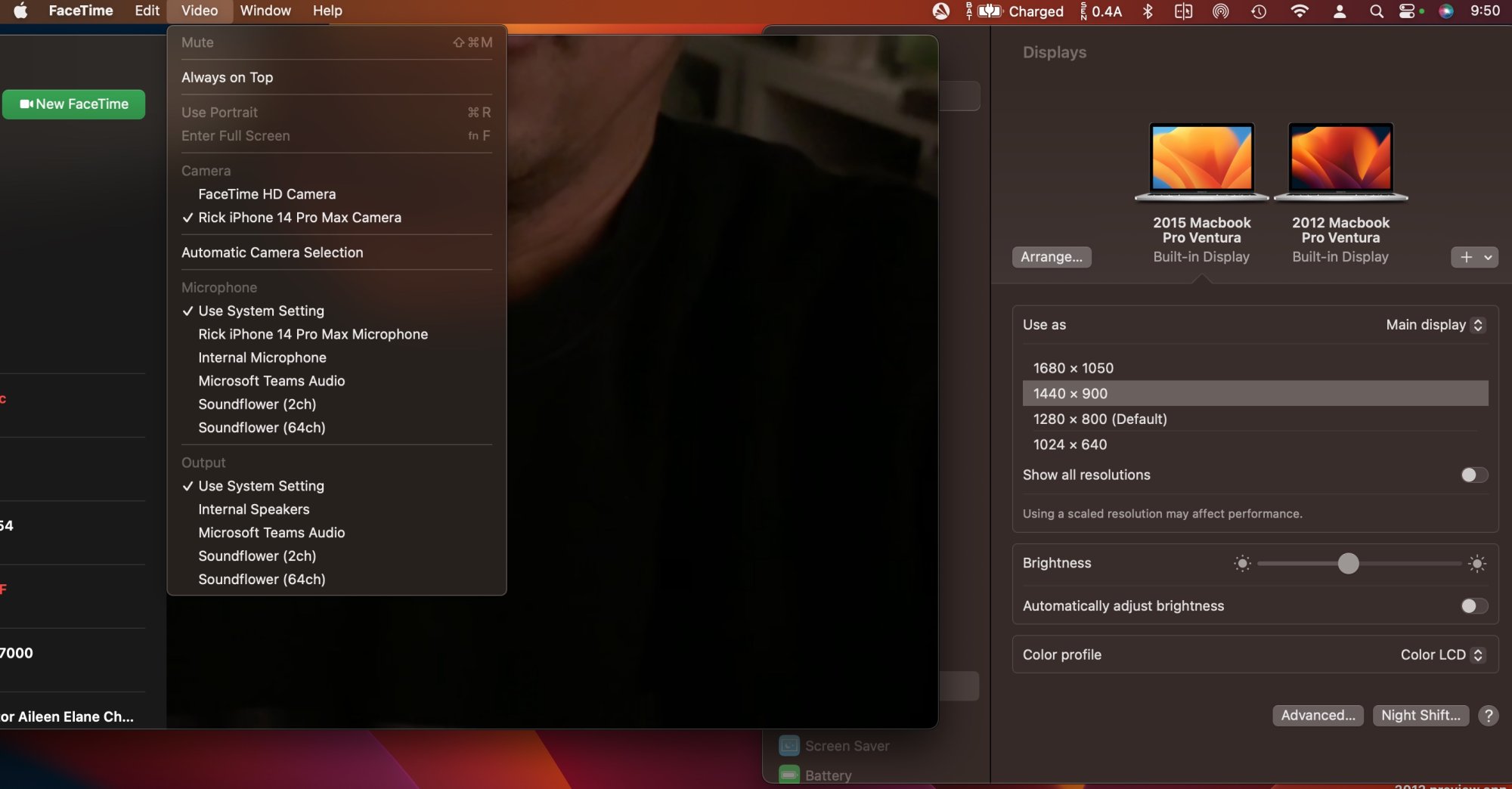Viewport: 1512px width, 789px height.
Task: Click the menu bar clock showing 9:50
Action: [x=1485, y=11]
